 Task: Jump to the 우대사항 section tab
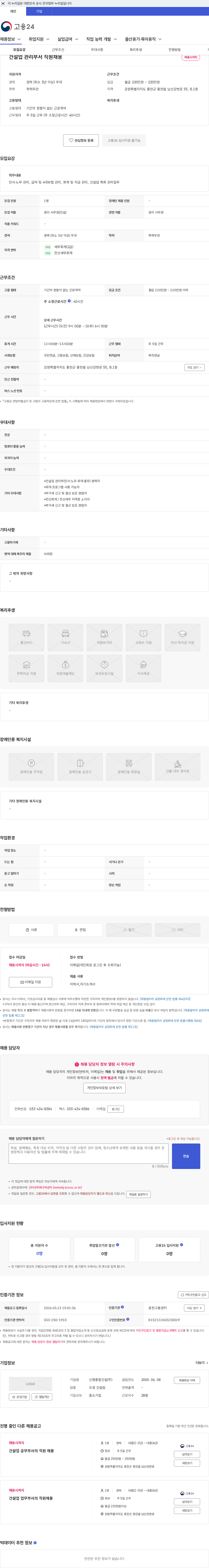(x=97, y=50)
